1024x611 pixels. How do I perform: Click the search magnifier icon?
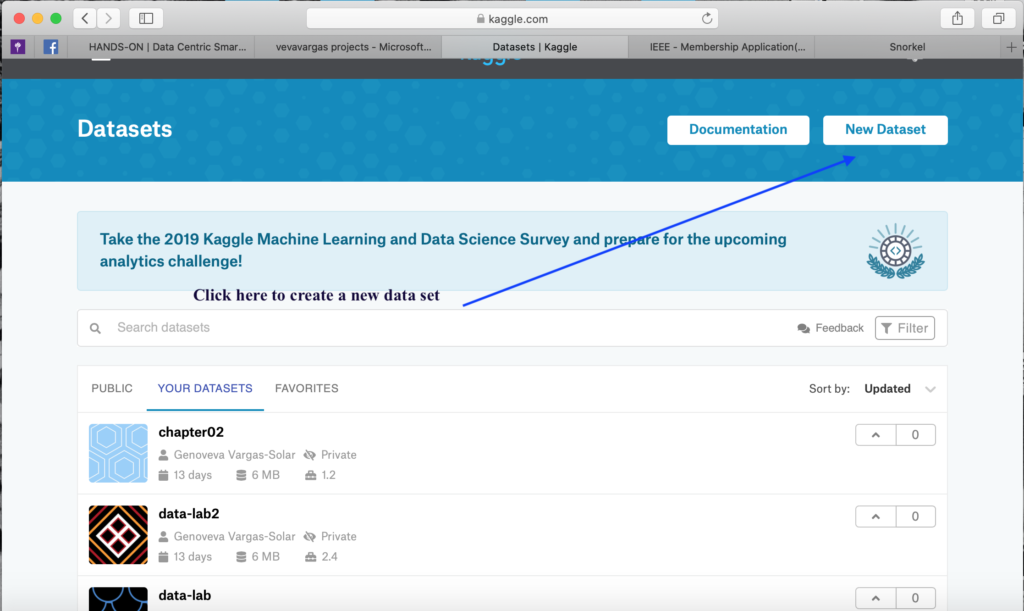[95, 328]
